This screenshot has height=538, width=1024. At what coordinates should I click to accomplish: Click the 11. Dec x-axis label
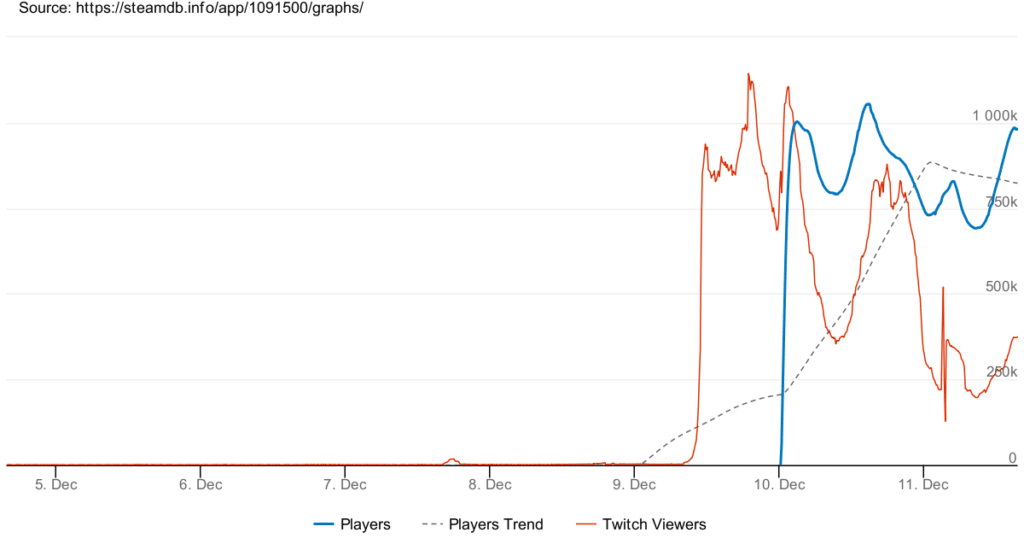click(924, 485)
